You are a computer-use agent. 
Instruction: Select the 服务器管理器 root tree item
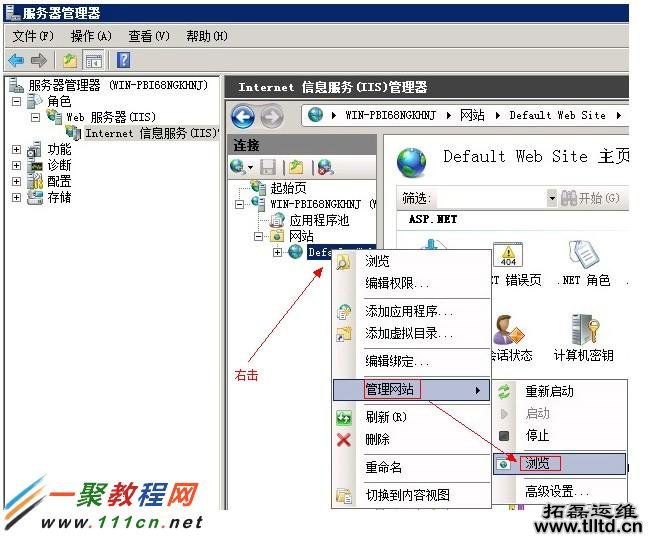pos(118,86)
